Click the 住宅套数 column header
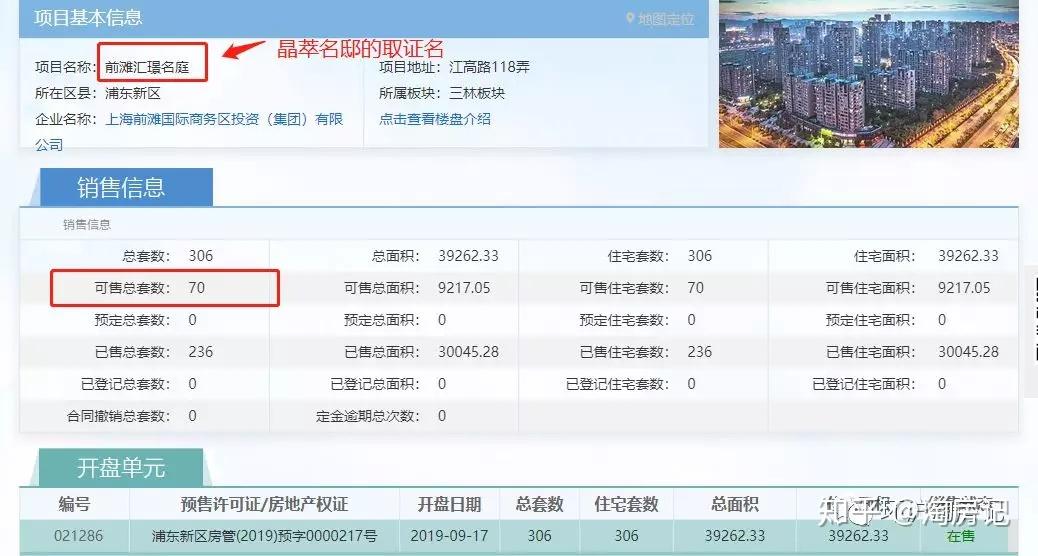 pyautogui.click(x=626, y=504)
